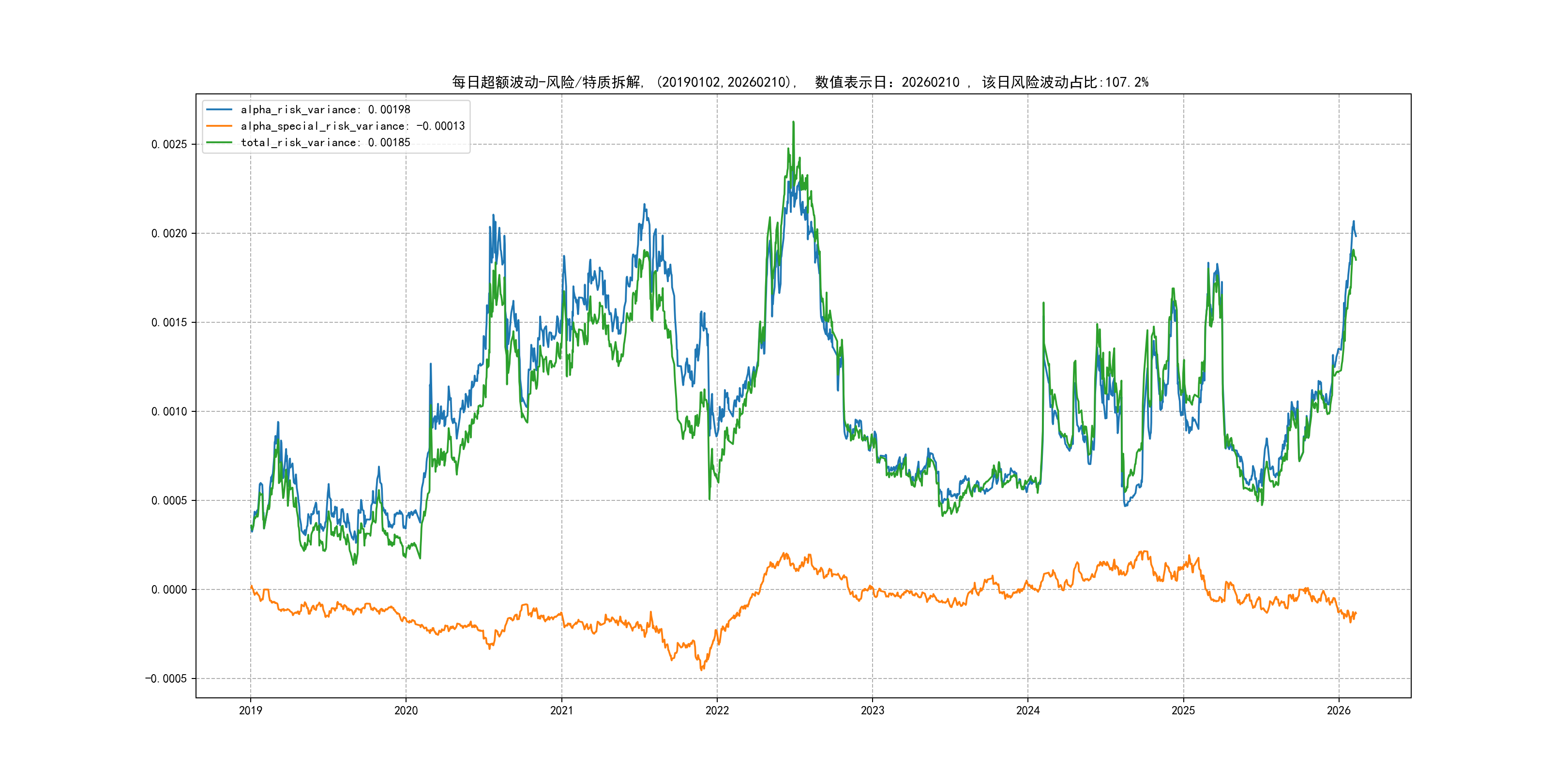
Task: Click the 2022 x-axis tick label
Action: (717, 710)
